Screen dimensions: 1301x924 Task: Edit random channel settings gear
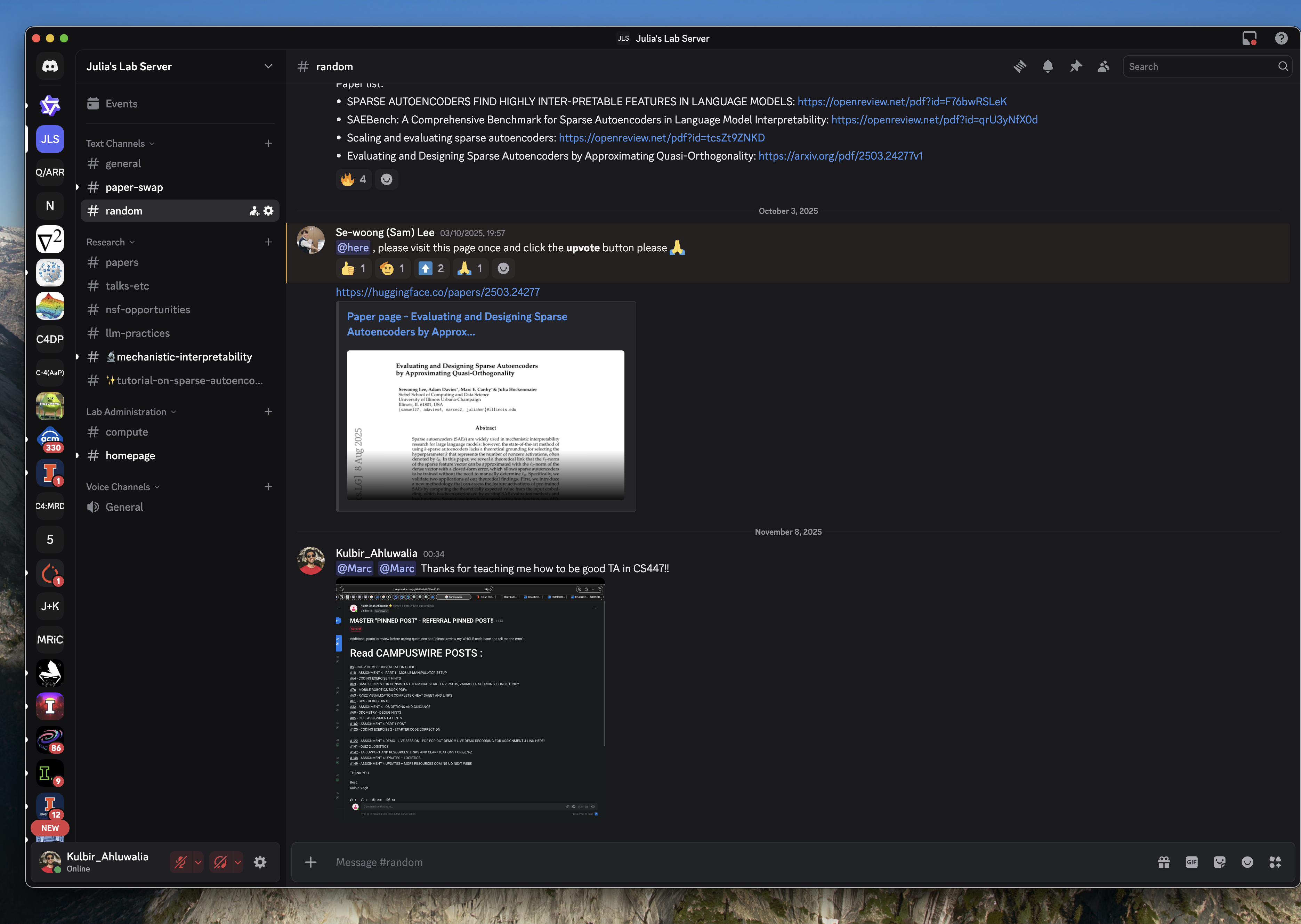(x=268, y=211)
